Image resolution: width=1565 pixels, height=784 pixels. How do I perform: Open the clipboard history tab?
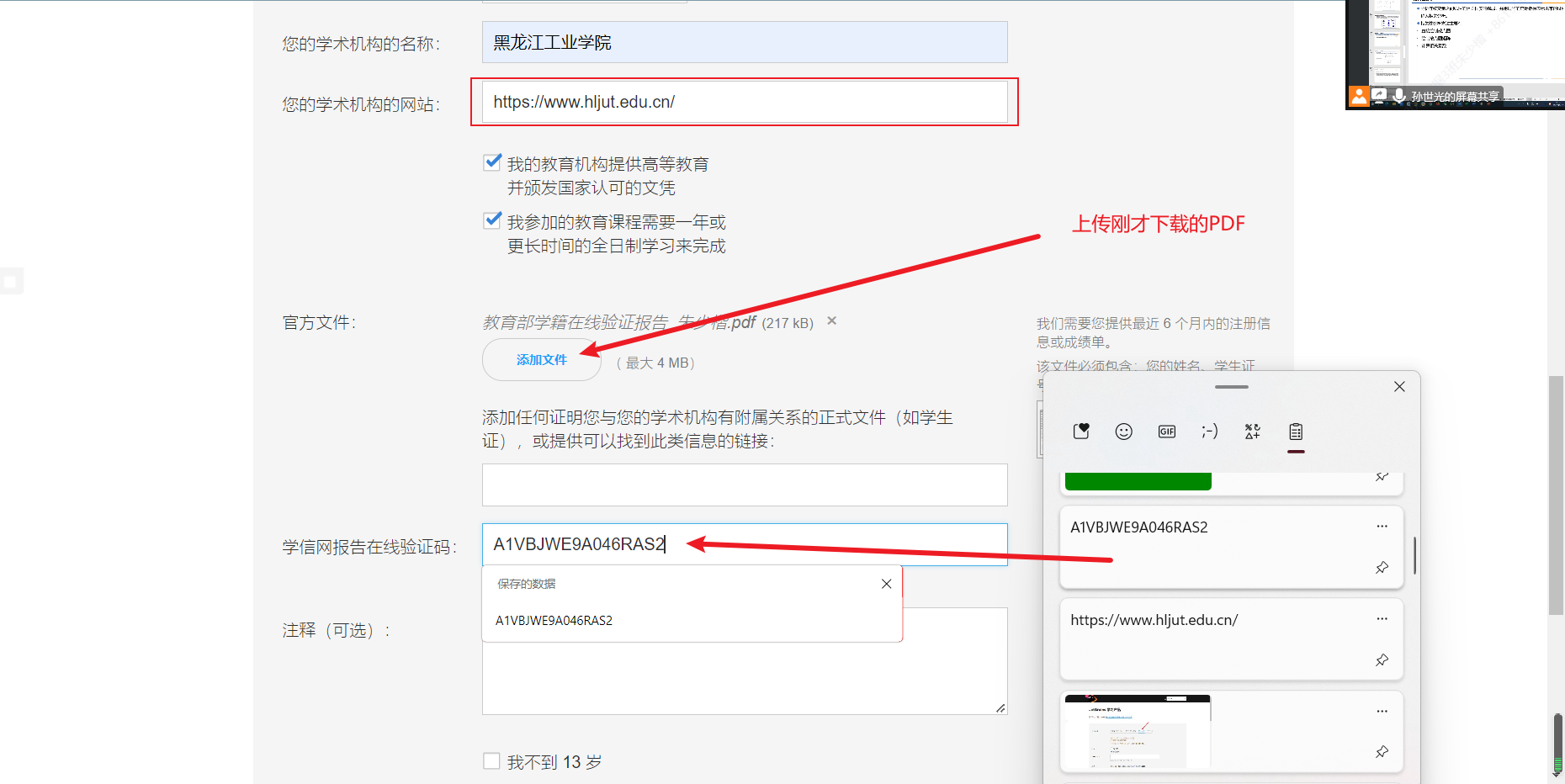(x=1296, y=432)
